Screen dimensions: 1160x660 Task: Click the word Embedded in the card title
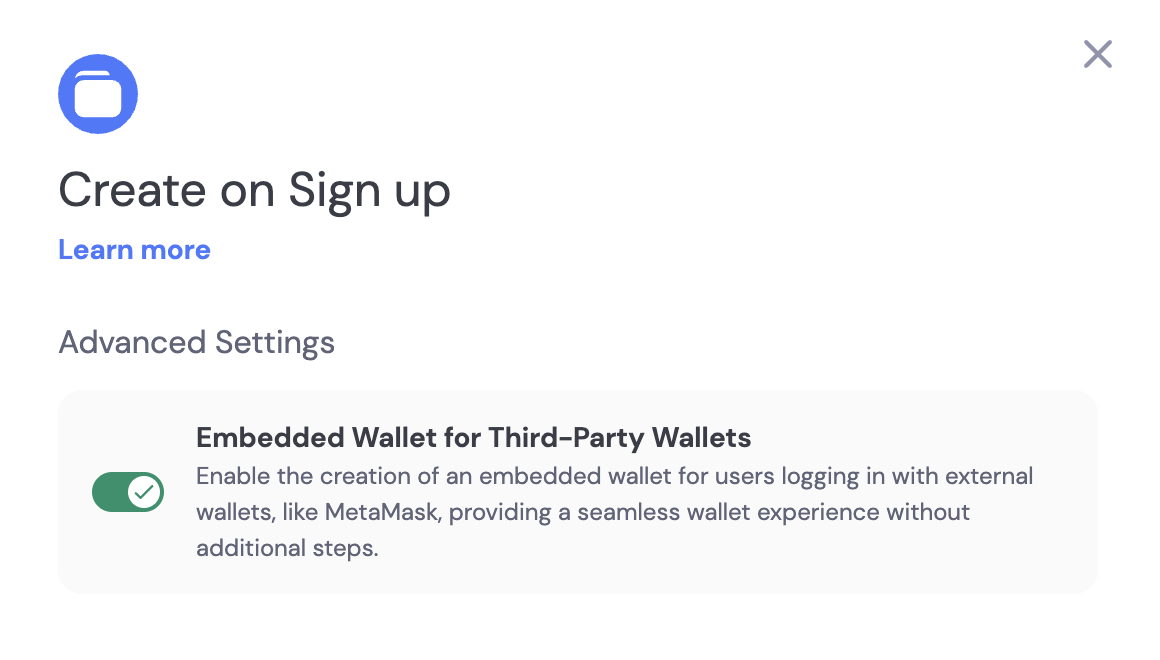coord(270,438)
